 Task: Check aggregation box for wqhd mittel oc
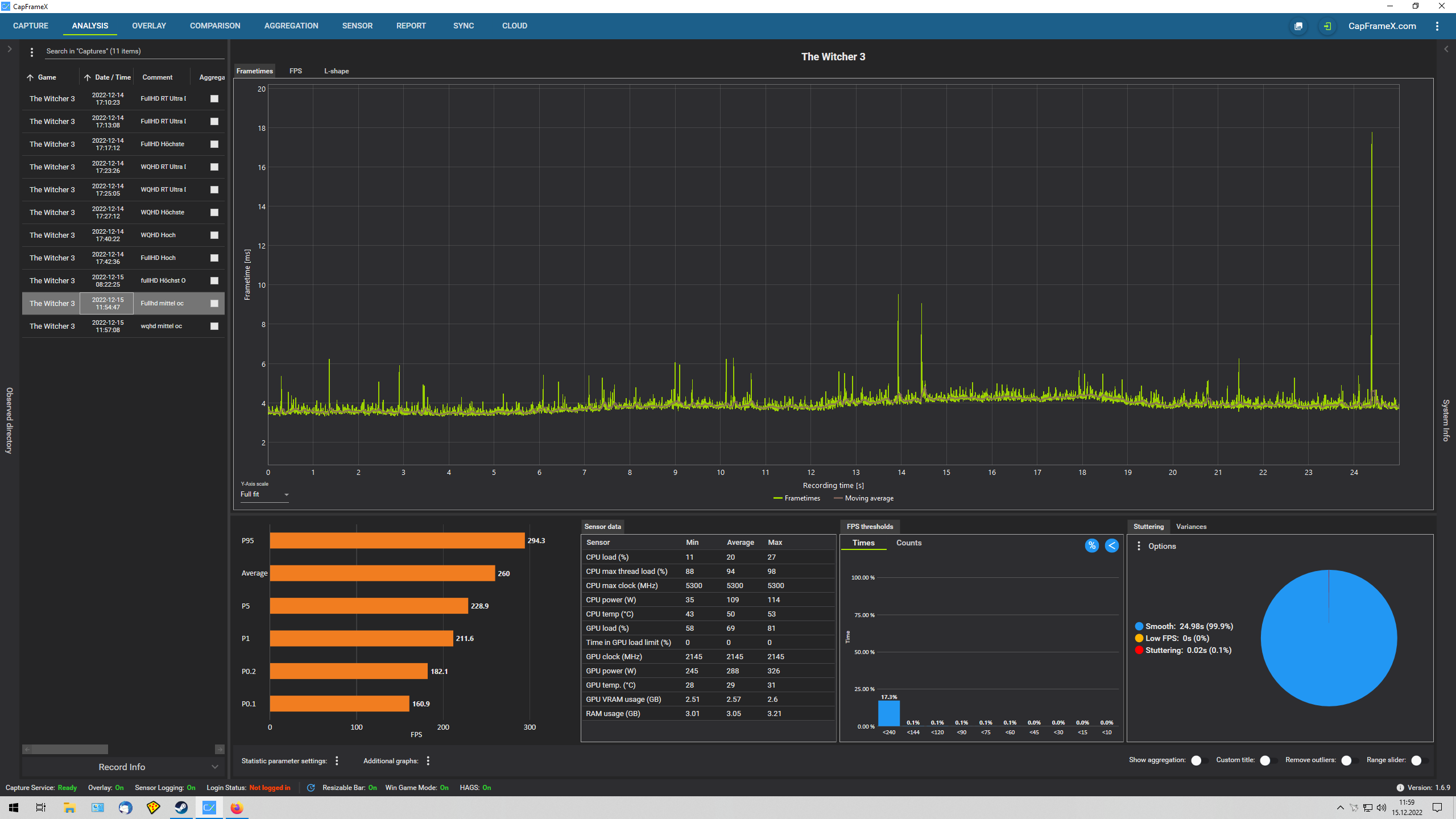tap(214, 326)
